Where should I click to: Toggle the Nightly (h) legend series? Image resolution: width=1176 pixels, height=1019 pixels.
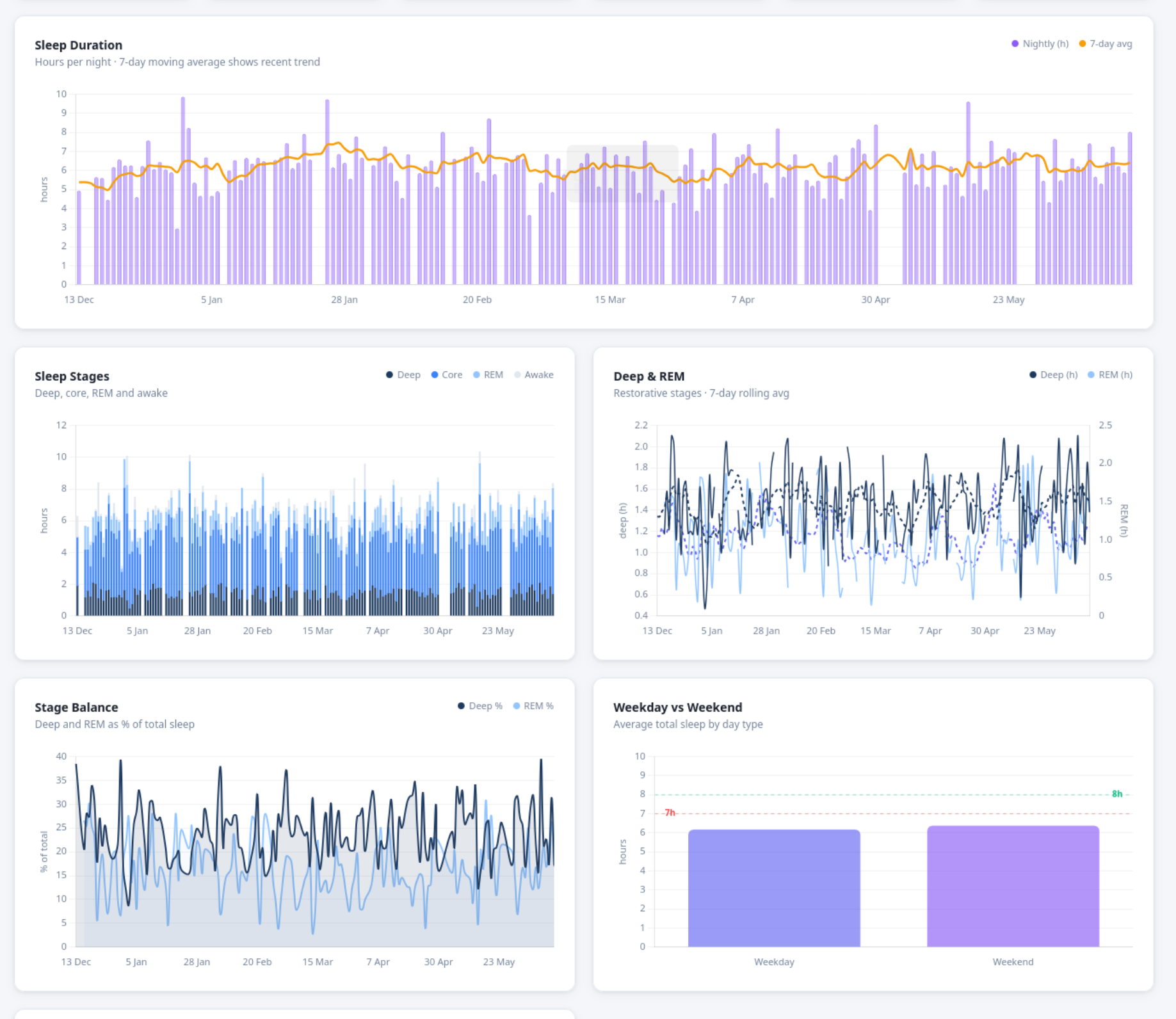[1040, 44]
